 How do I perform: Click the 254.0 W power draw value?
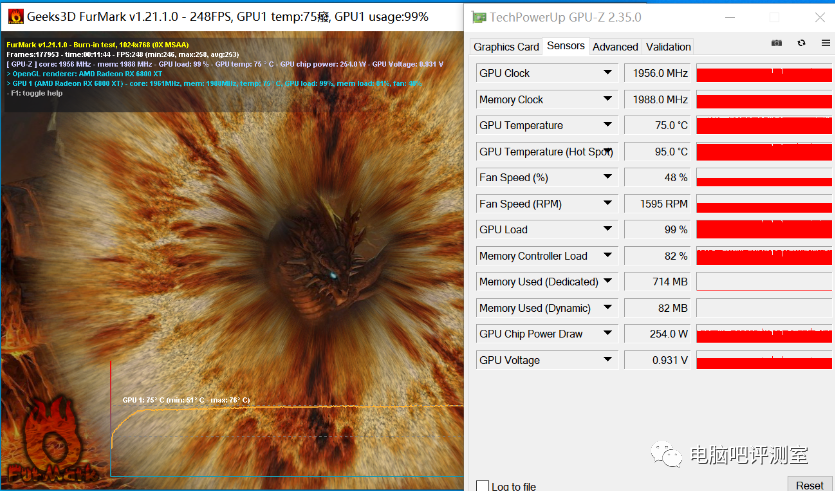point(658,334)
